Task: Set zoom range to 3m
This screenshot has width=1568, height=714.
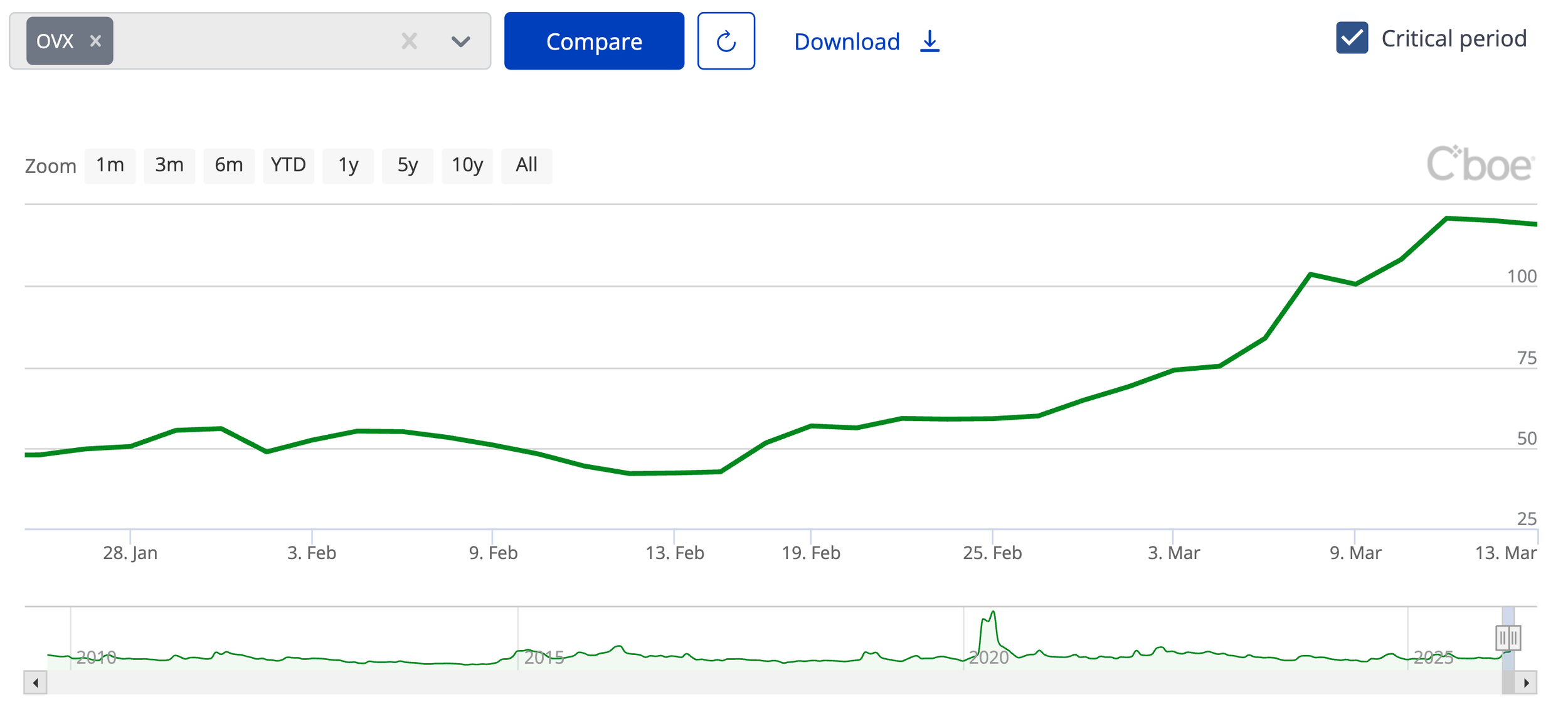Action: 169,166
